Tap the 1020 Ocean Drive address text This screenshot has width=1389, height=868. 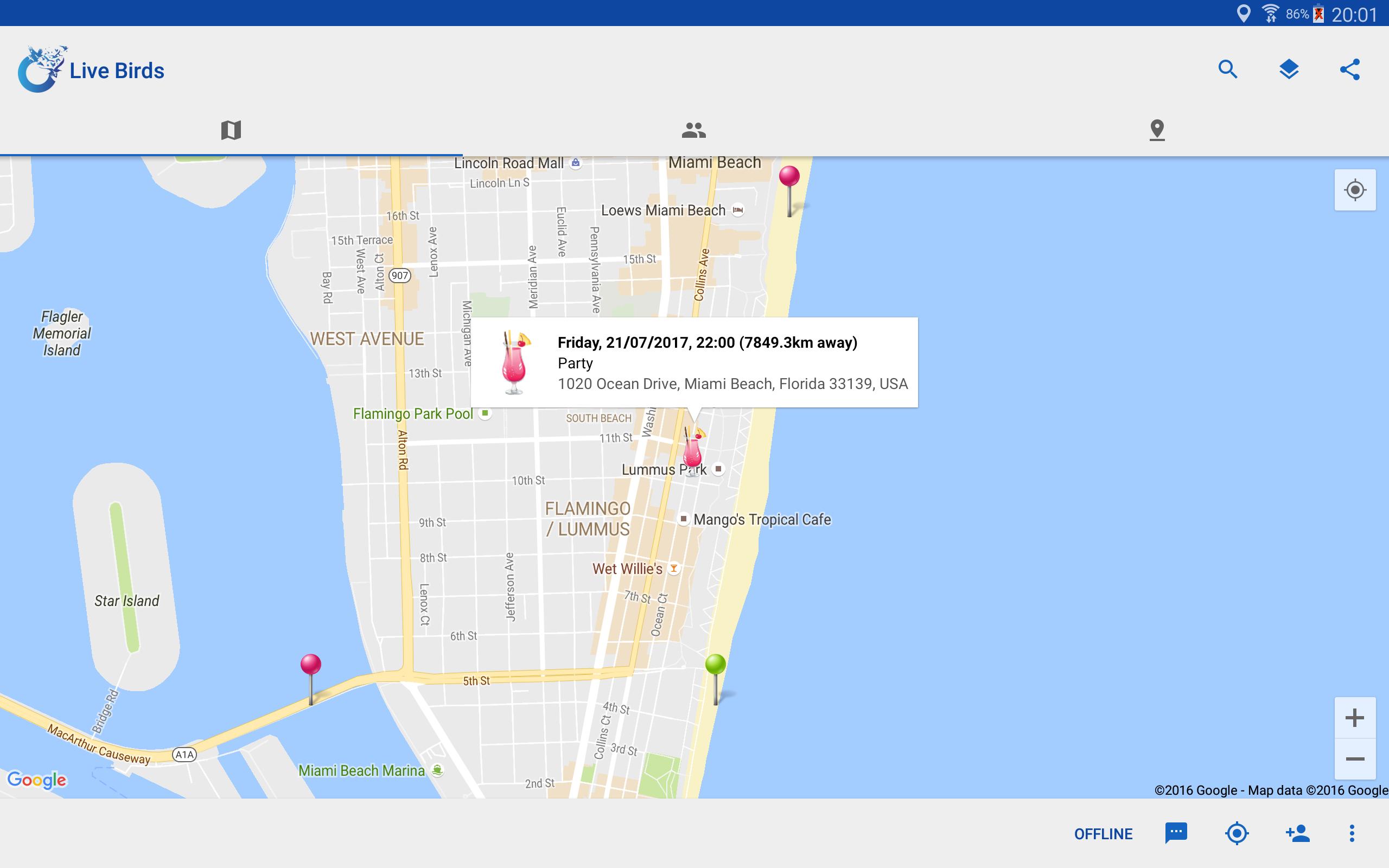pyautogui.click(x=732, y=384)
